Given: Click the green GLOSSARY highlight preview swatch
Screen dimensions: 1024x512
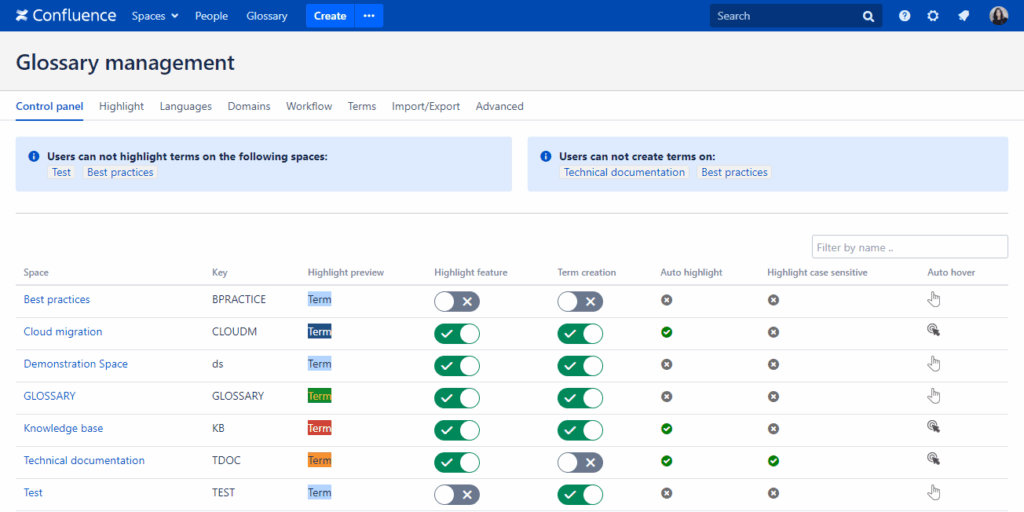Looking at the screenshot, I should 319,396.
